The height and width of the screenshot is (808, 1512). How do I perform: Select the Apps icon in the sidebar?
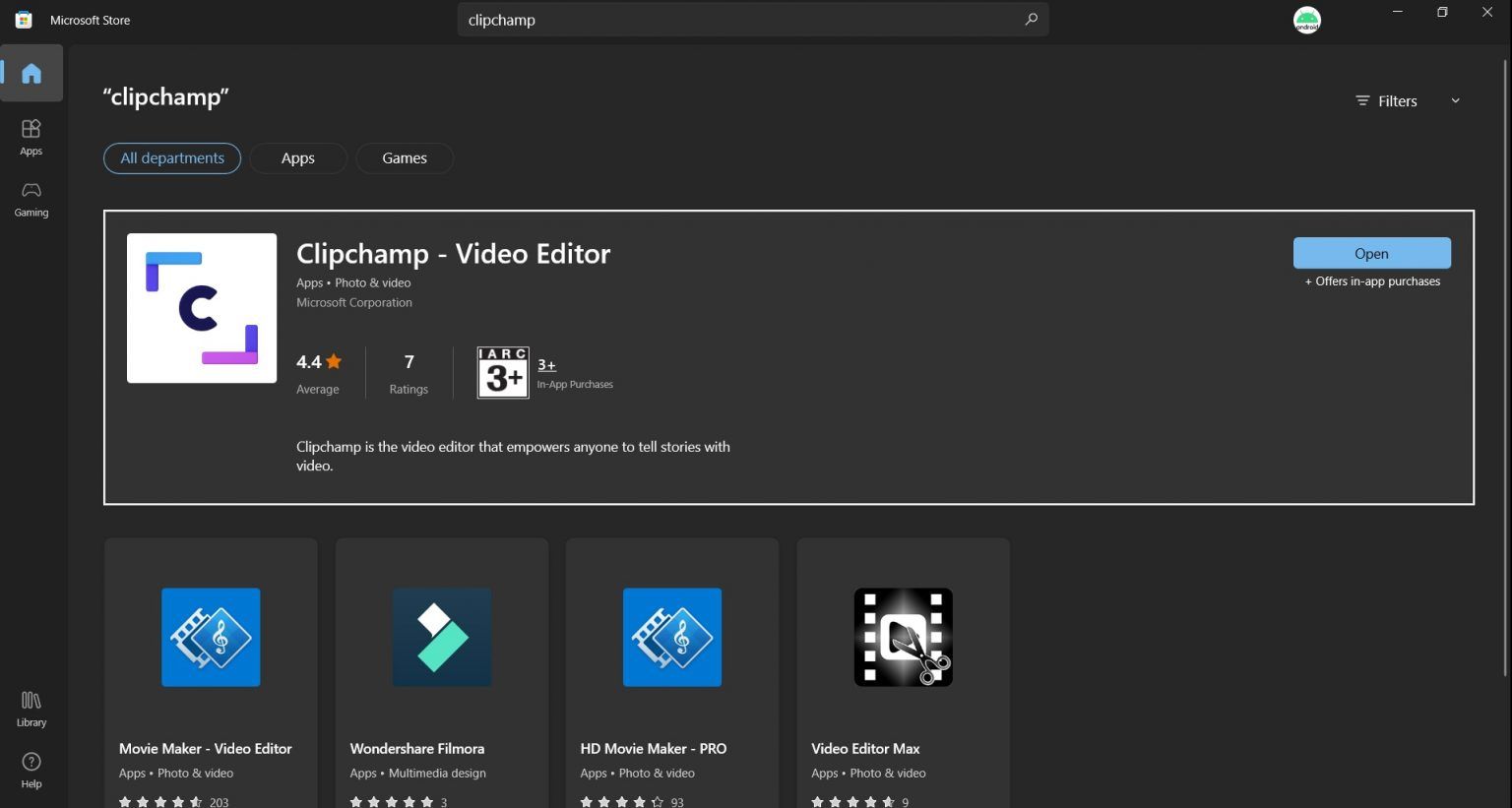(31, 136)
